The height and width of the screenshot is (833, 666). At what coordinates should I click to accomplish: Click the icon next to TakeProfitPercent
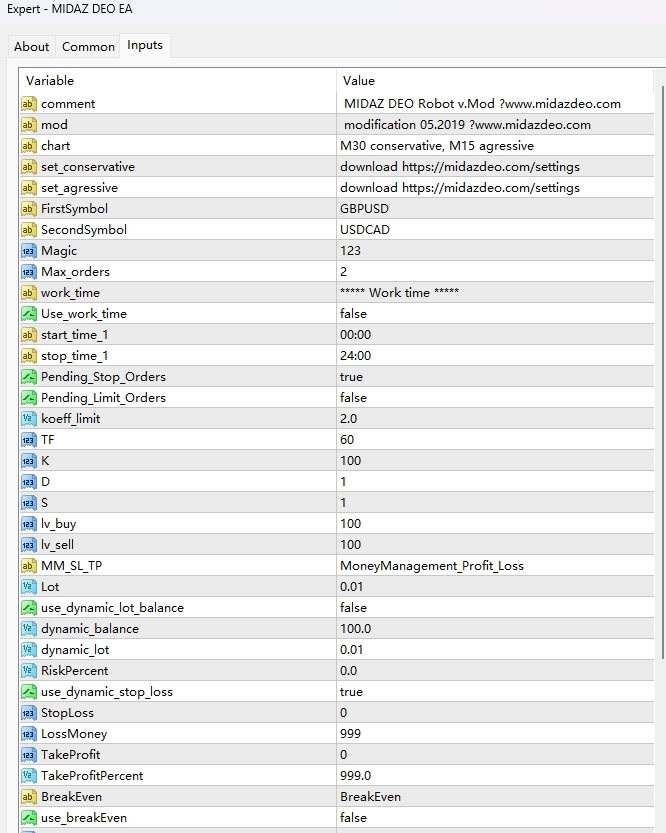[29, 776]
